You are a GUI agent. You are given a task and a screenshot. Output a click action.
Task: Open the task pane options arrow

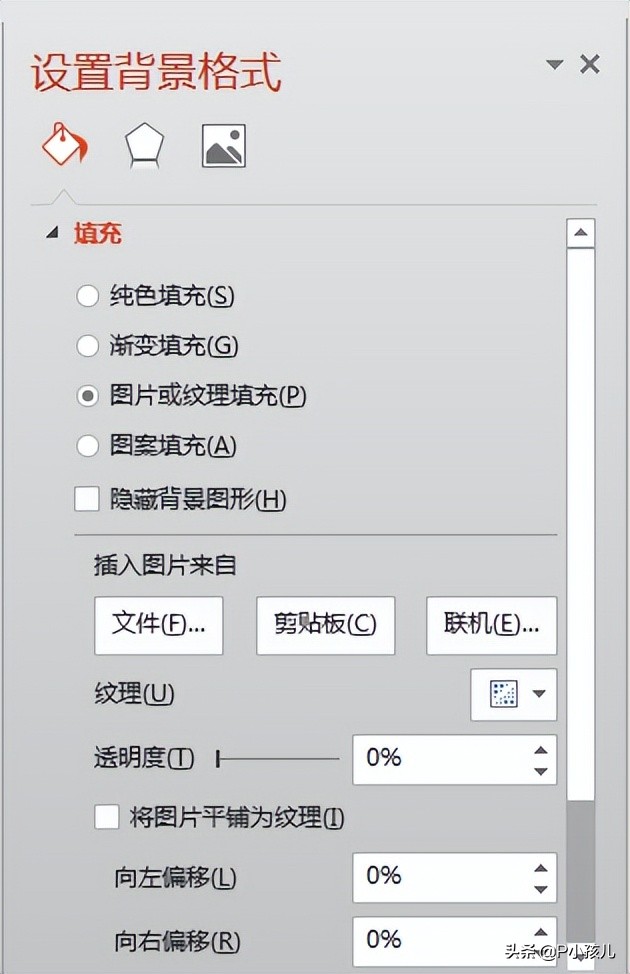coord(554,64)
